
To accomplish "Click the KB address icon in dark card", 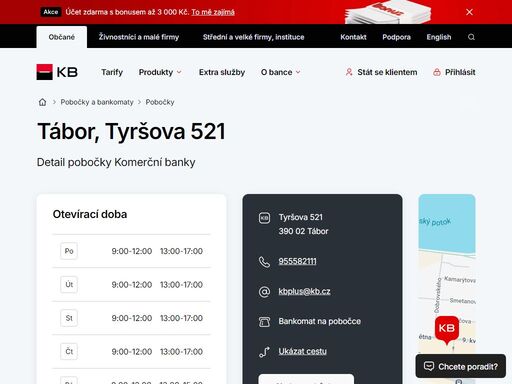I will coord(264,218).
